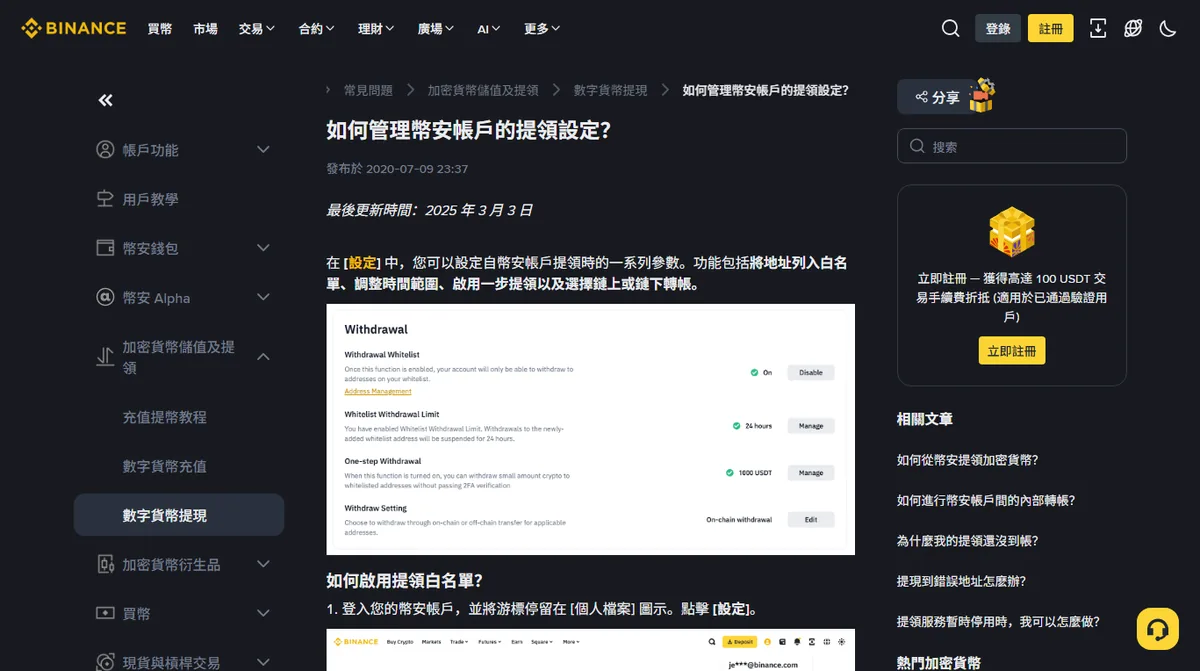Click the 幣安 Alpha icon

(x=105, y=298)
